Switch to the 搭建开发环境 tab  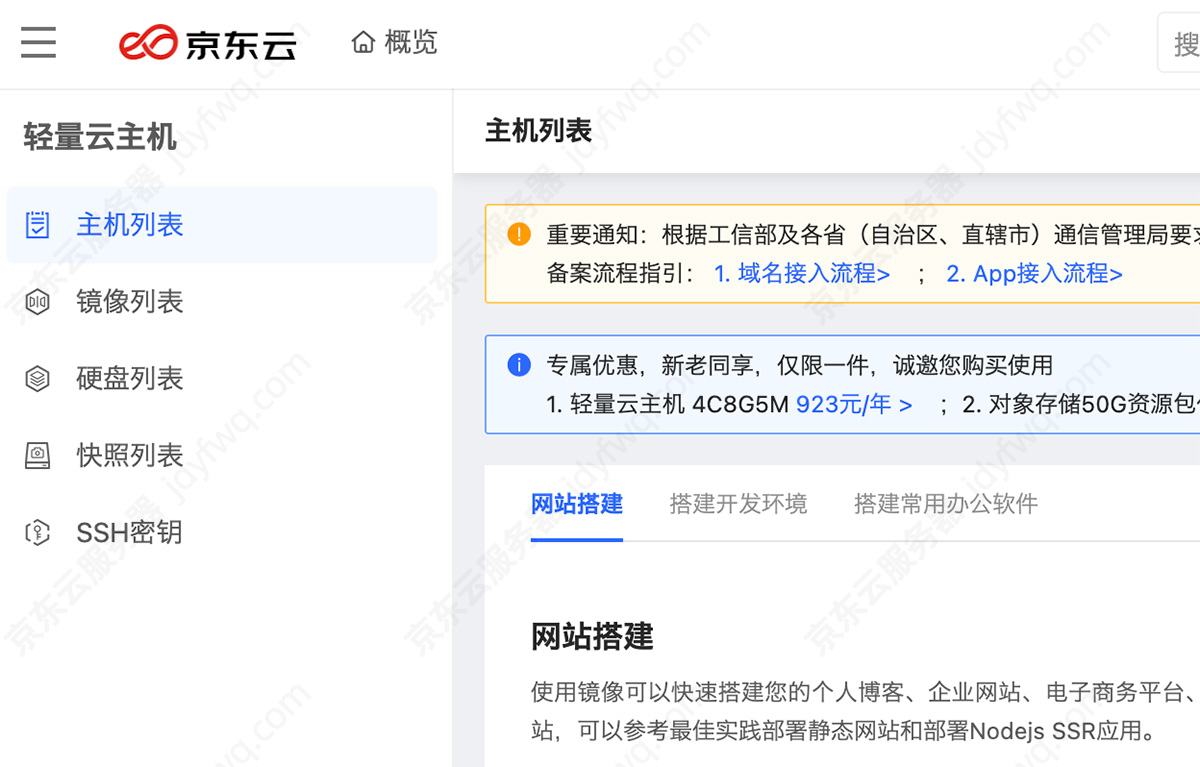click(738, 504)
